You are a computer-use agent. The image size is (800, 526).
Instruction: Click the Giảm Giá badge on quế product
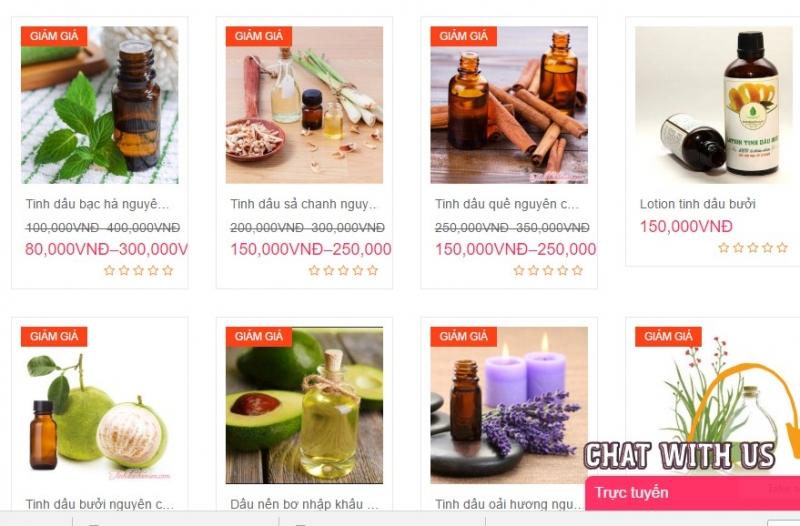point(463,36)
